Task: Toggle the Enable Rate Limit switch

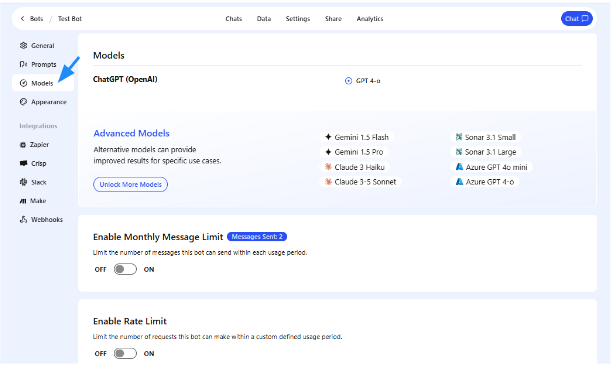Action: pos(125,353)
